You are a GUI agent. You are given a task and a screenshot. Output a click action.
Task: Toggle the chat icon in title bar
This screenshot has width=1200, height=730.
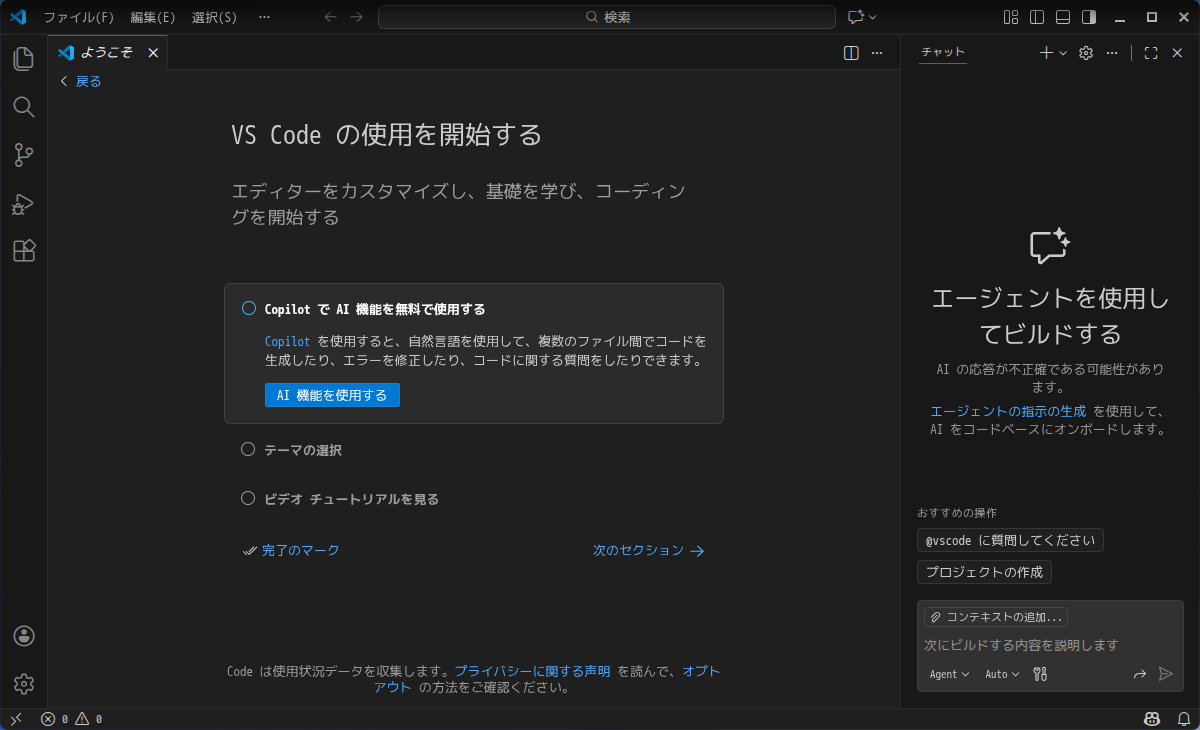(855, 17)
